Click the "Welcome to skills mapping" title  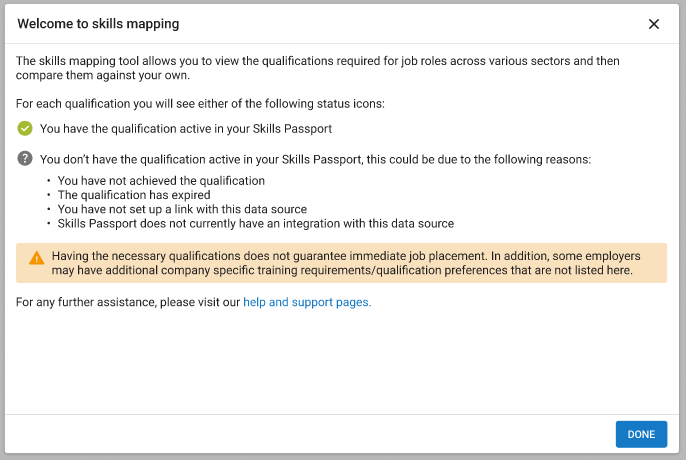coord(99,24)
